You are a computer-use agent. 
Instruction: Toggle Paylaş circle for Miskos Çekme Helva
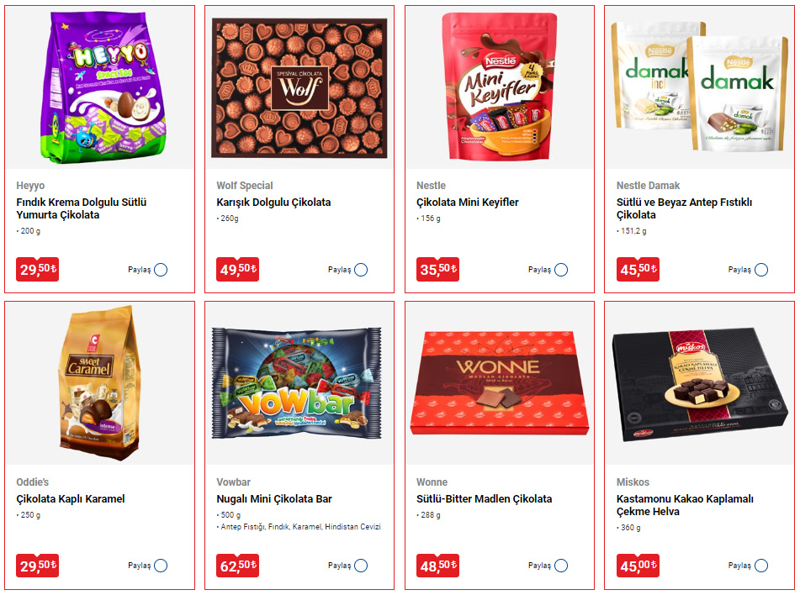coord(761,565)
